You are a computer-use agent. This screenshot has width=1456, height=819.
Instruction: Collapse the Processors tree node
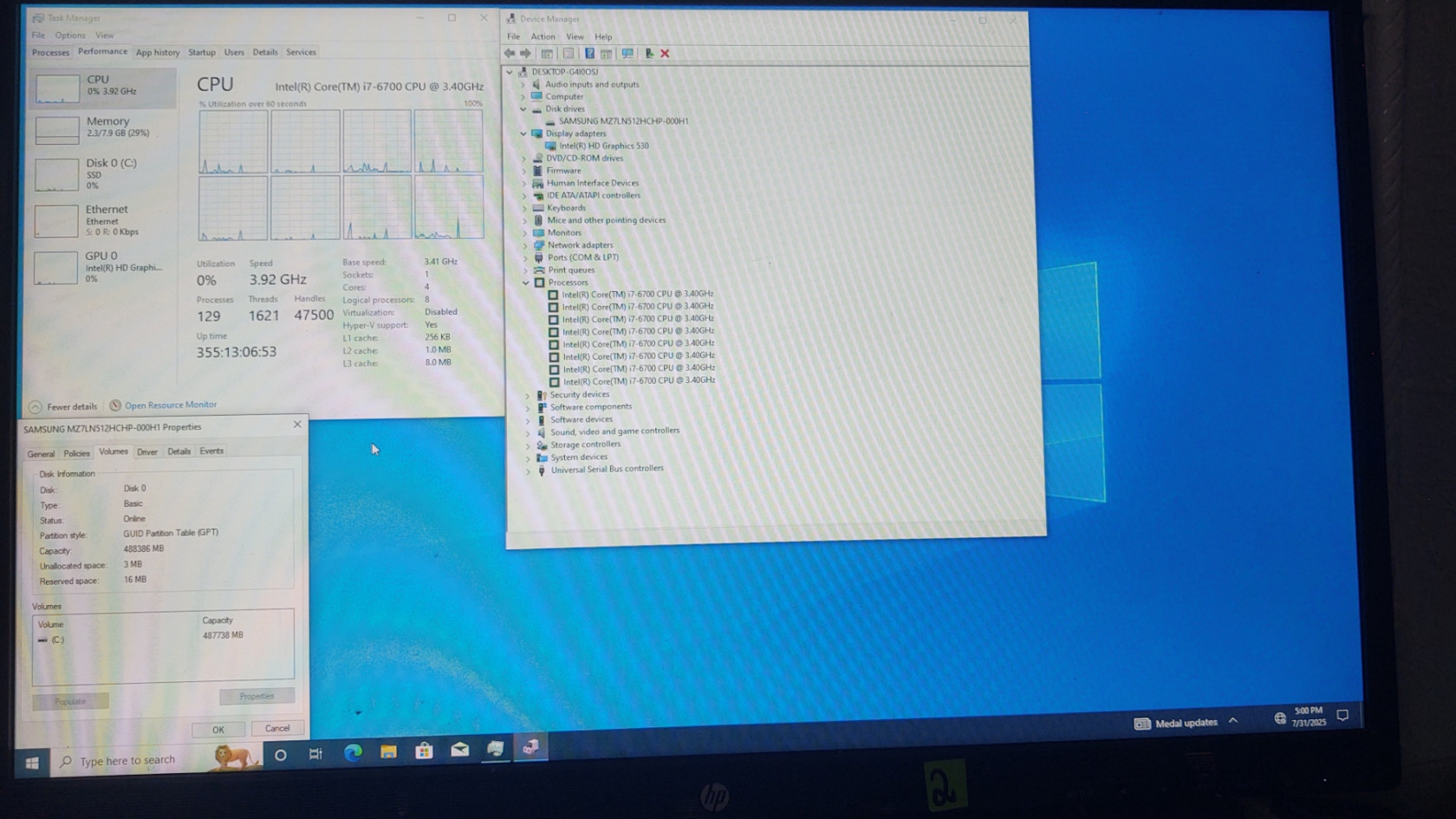(526, 283)
